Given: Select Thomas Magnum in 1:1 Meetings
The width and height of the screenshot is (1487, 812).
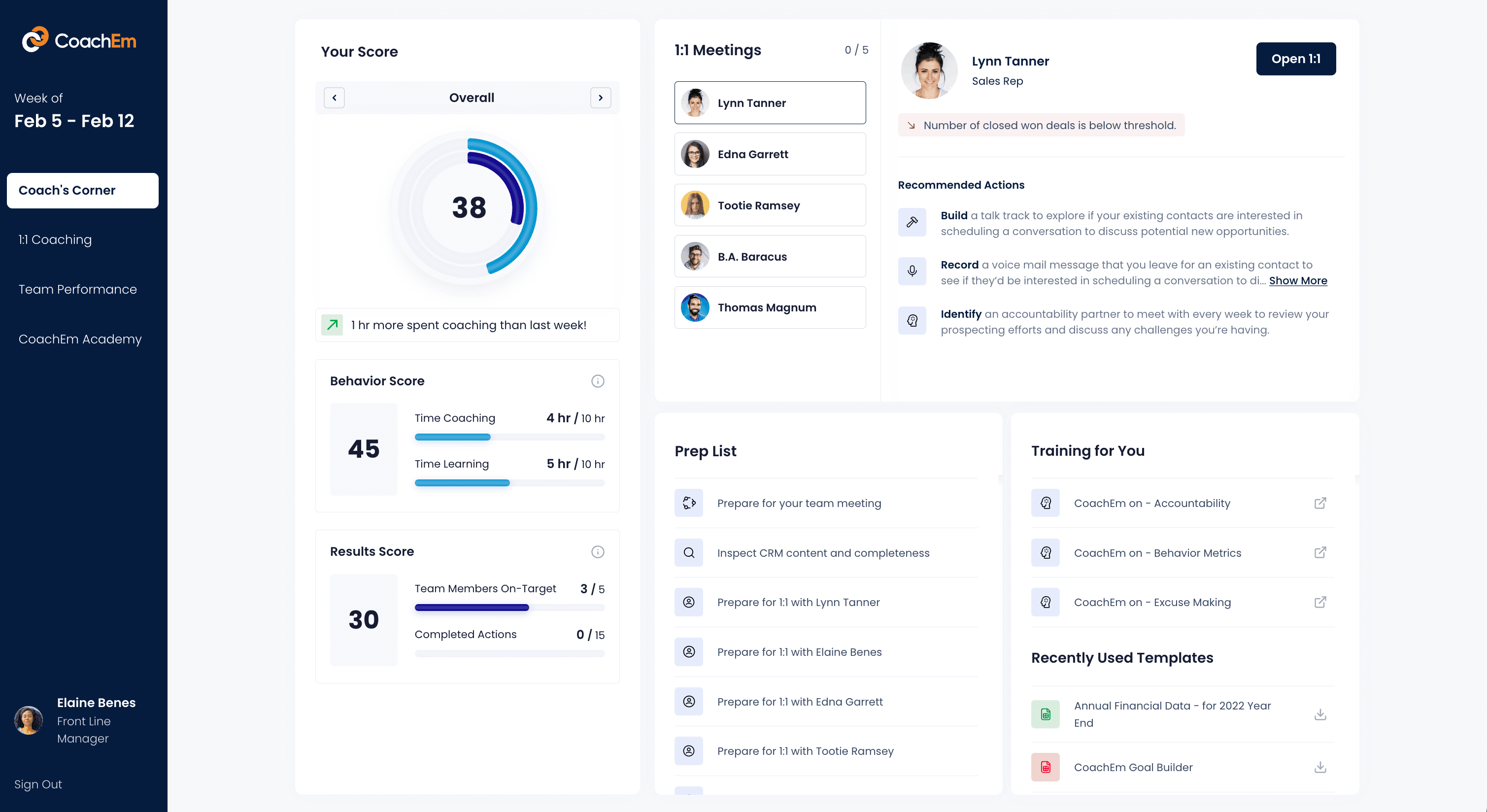Looking at the screenshot, I should coord(770,307).
